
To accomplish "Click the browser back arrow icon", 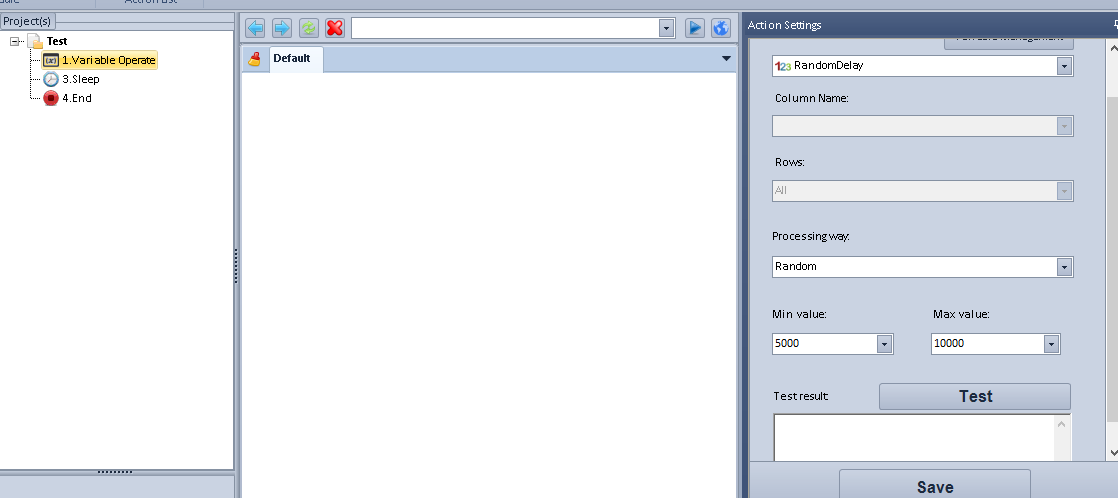I will pyautogui.click(x=255, y=28).
